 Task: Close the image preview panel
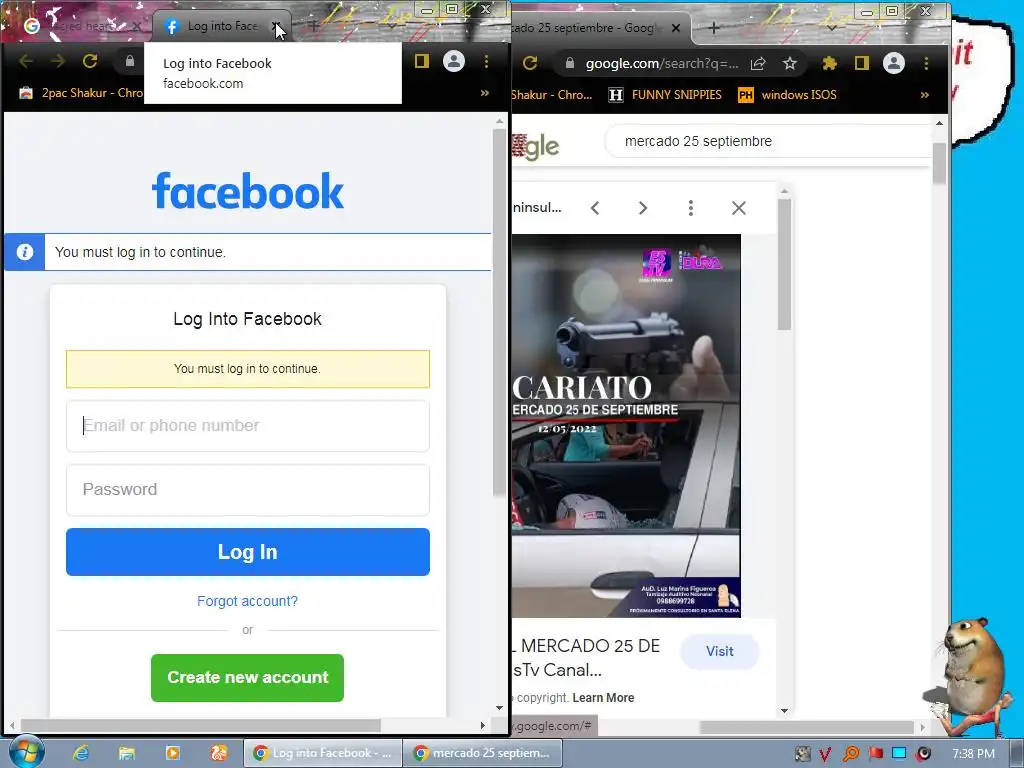pyautogui.click(x=739, y=208)
